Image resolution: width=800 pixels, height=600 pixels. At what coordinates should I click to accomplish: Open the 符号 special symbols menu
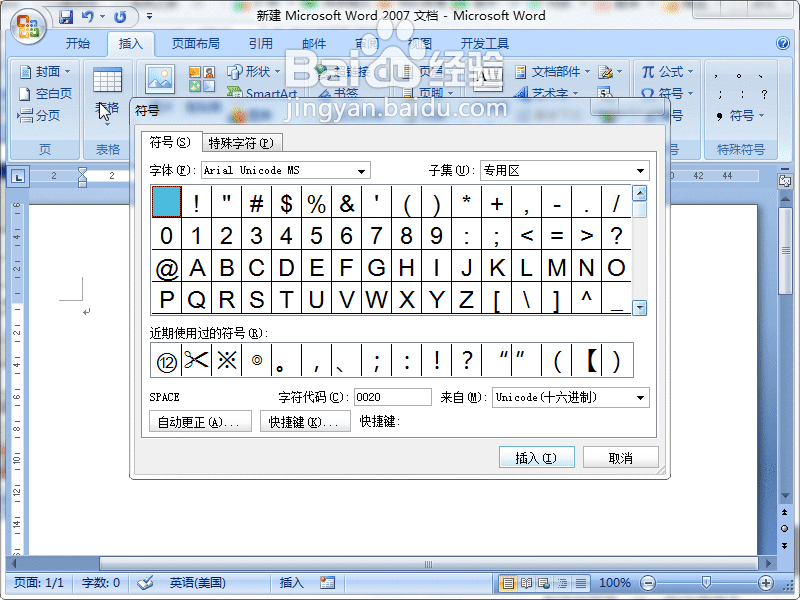(741, 116)
